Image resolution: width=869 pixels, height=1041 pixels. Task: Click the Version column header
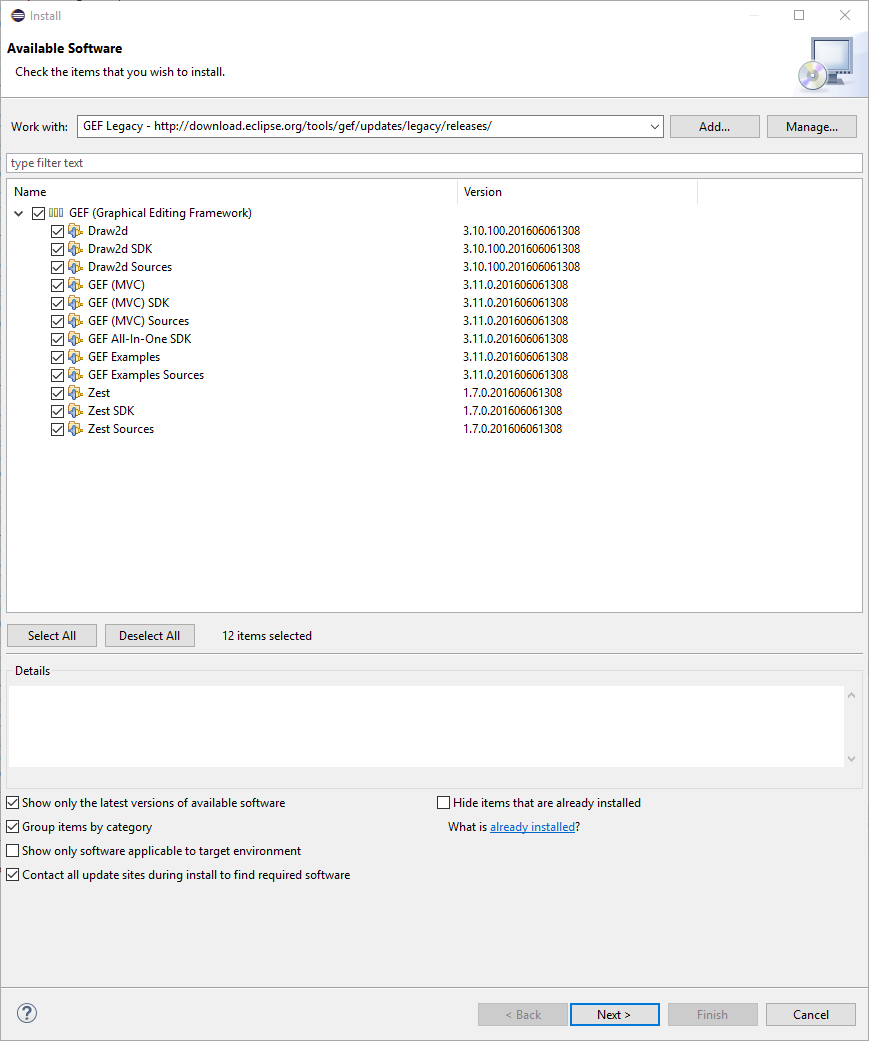pyautogui.click(x=578, y=192)
